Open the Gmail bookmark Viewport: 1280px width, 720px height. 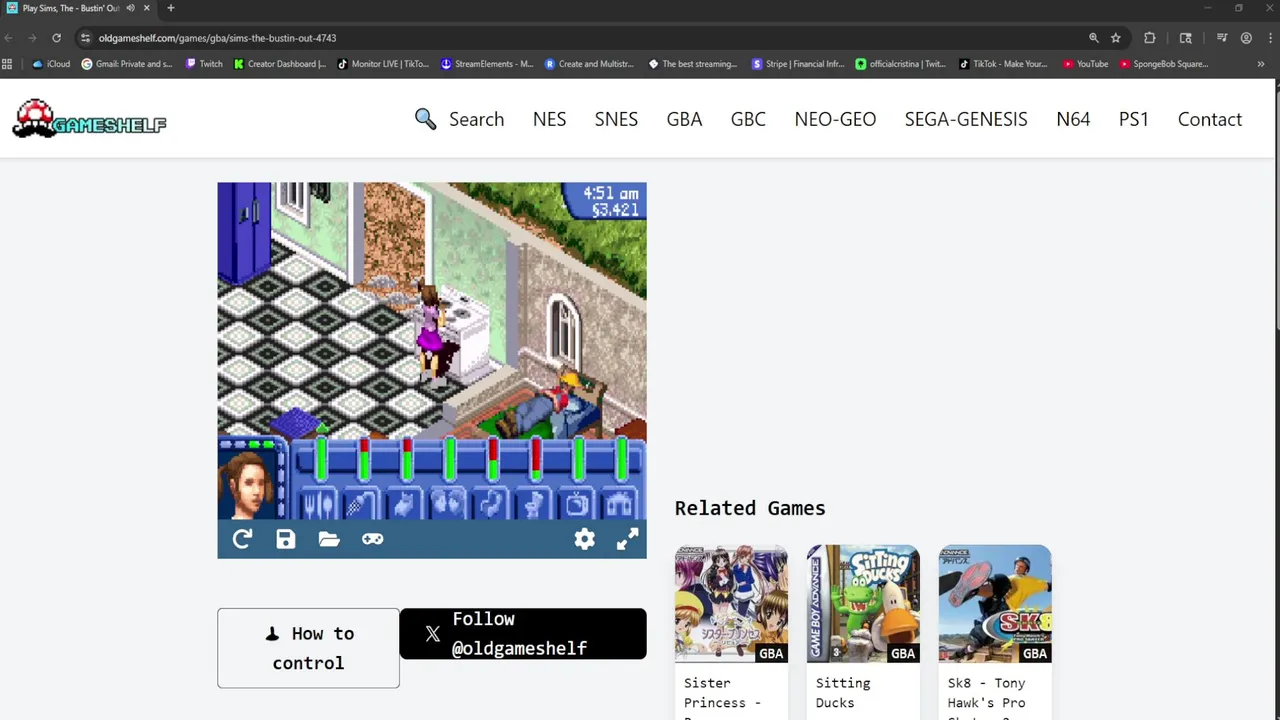tap(127, 64)
